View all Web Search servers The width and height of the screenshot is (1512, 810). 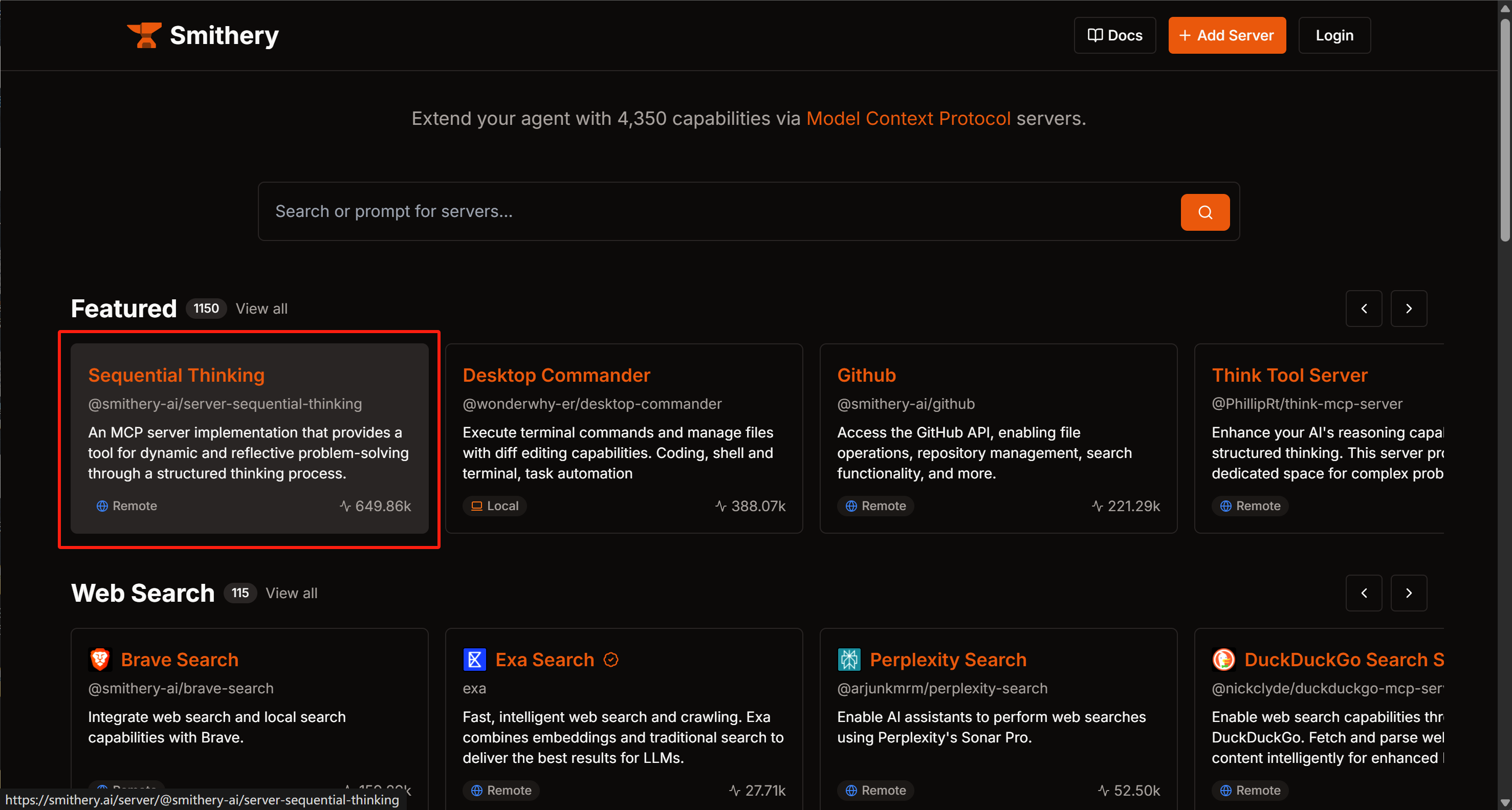[x=292, y=594]
